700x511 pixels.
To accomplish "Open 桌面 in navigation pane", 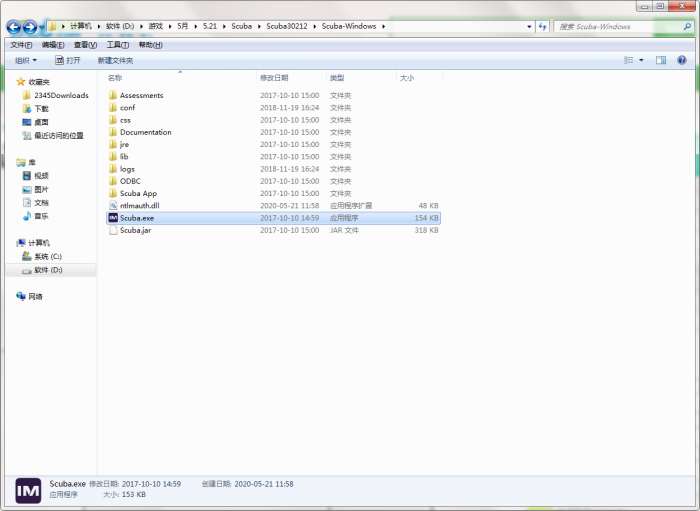I will point(42,122).
